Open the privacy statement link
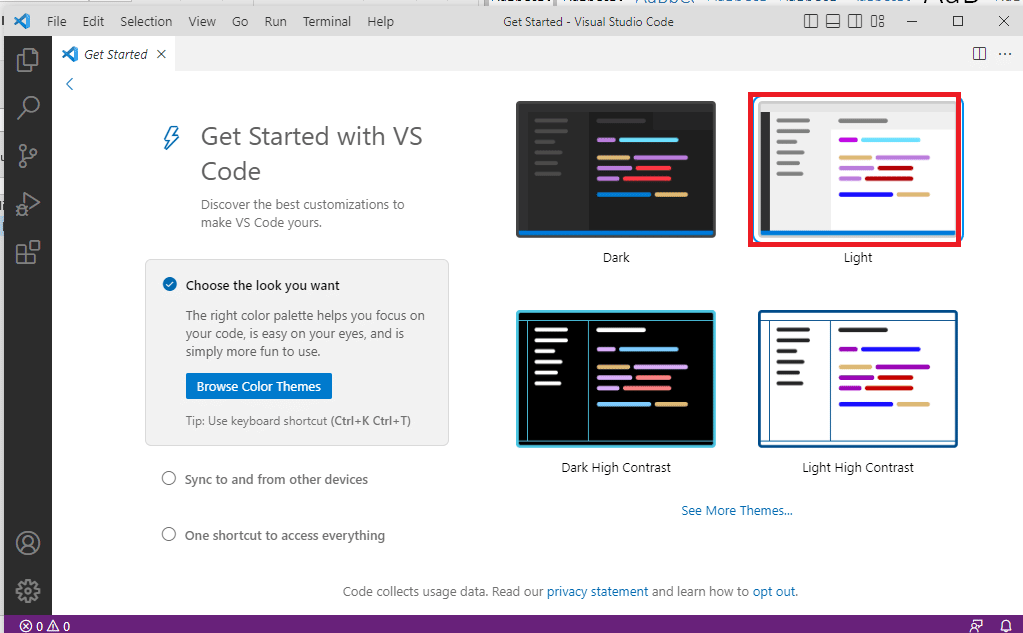This screenshot has width=1023, height=633. coord(598,591)
